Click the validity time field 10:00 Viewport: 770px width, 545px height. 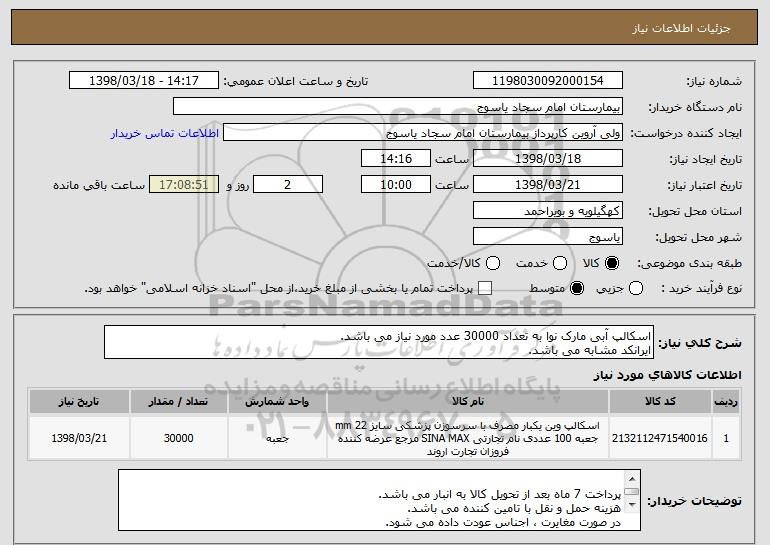tap(396, 185)
